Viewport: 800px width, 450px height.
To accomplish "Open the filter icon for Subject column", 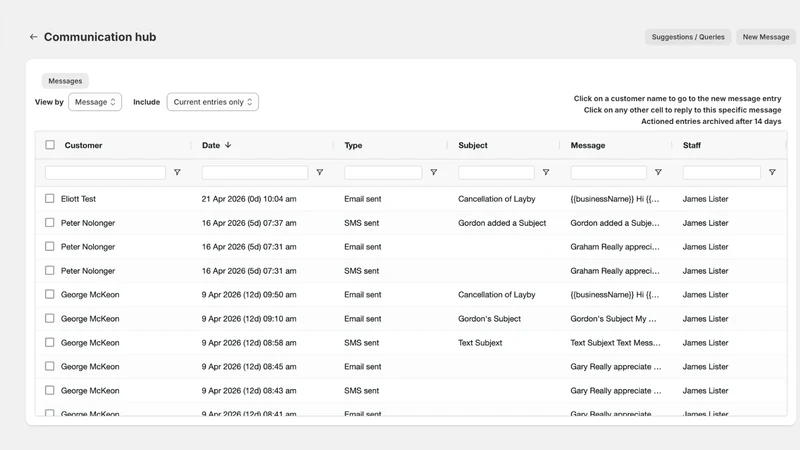I will point(545,172).
